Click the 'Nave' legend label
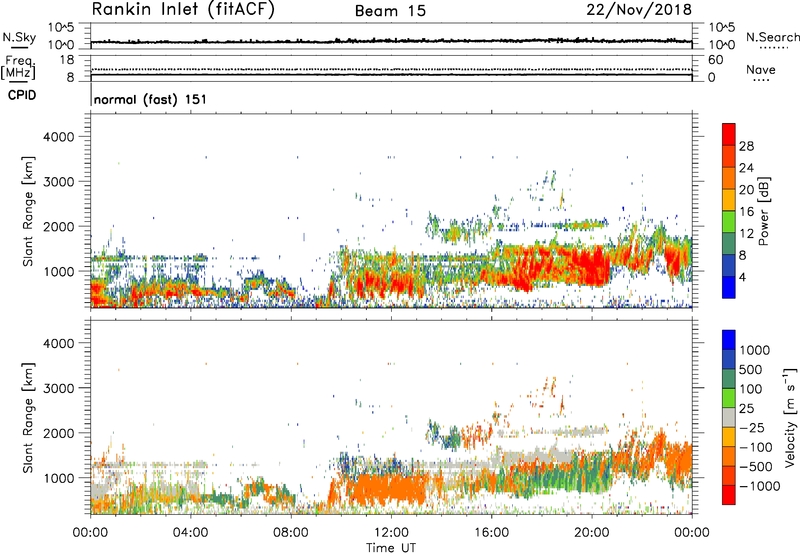The image size is (800, 554). point(761,69)
